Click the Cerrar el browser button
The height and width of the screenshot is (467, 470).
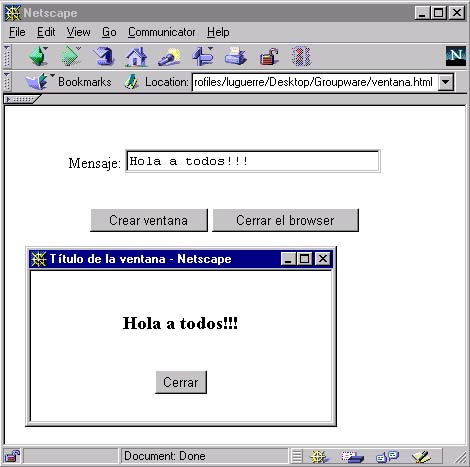(286, 220)
